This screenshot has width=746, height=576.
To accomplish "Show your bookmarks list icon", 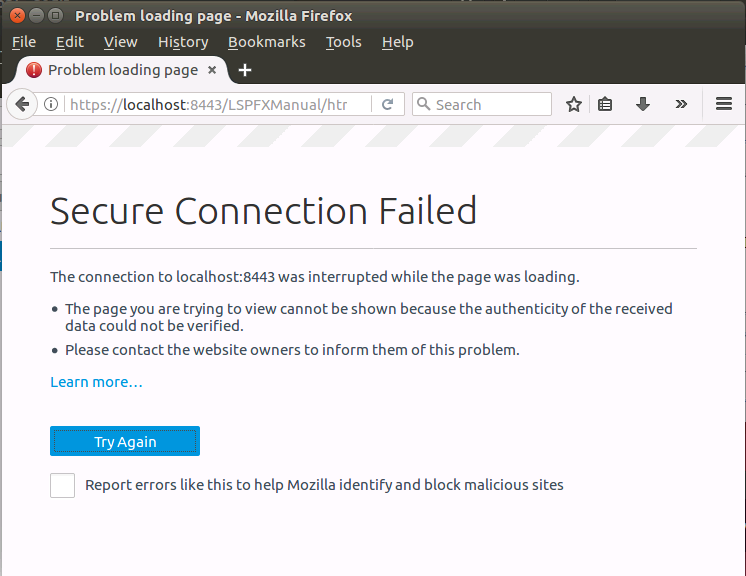I will [605, 104].
